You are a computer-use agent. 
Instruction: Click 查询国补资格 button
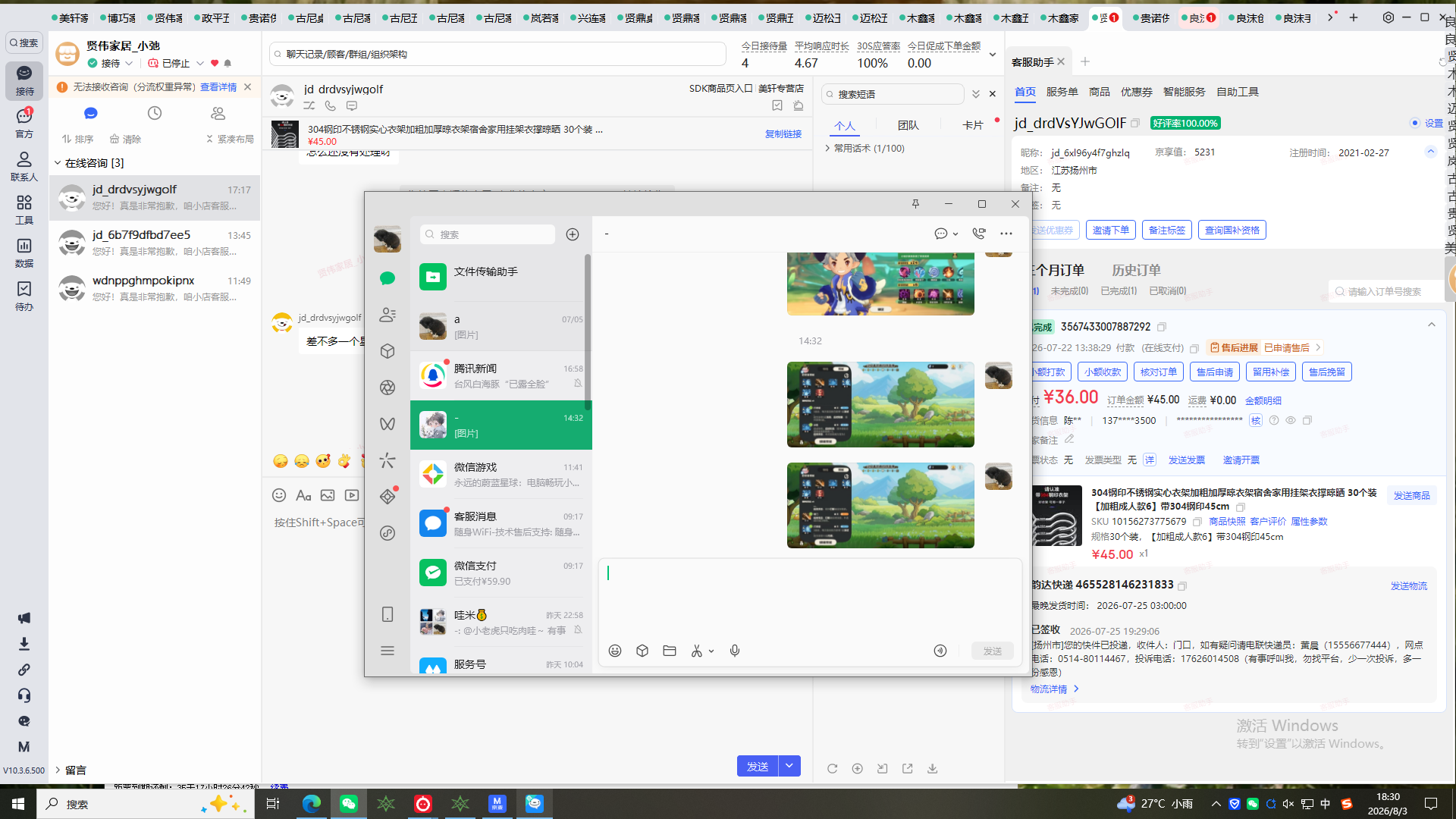(x=1232, y=230)
